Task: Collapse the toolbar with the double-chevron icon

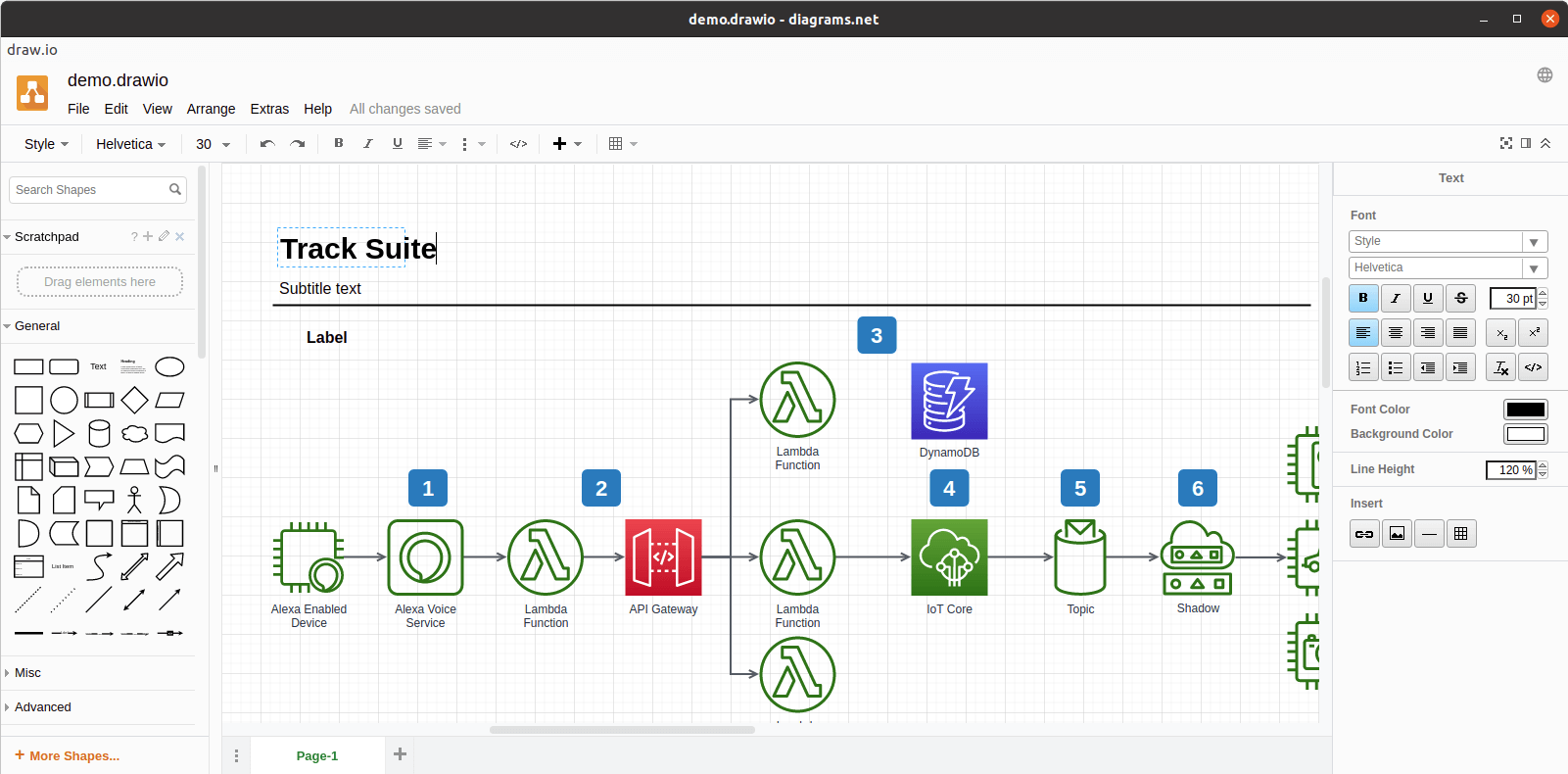Action: point(1545,143)
